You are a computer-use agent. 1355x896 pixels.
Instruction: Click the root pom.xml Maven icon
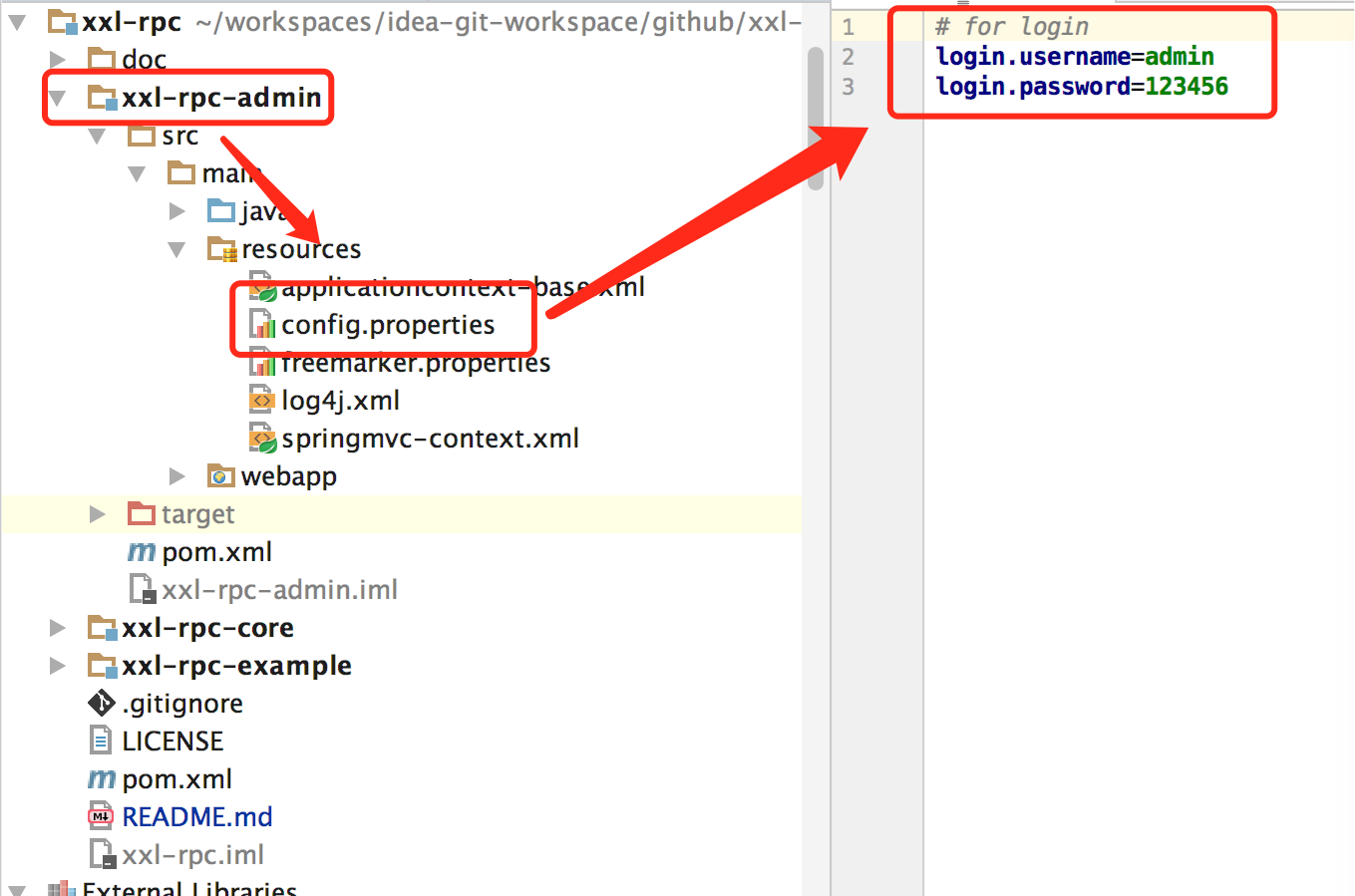point(102,779)
